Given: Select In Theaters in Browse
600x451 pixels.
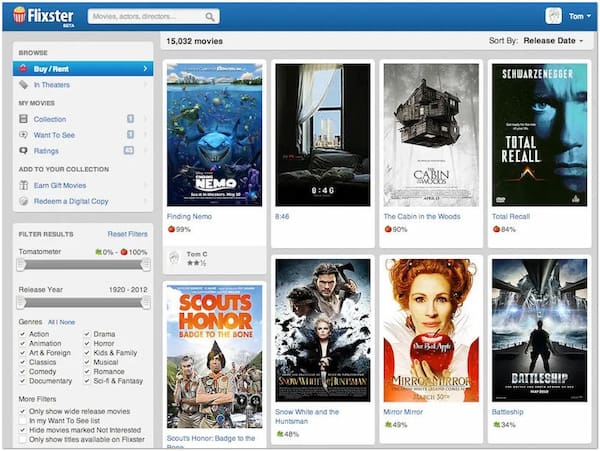Looking at the screenshot, I should tap(83, 85).
